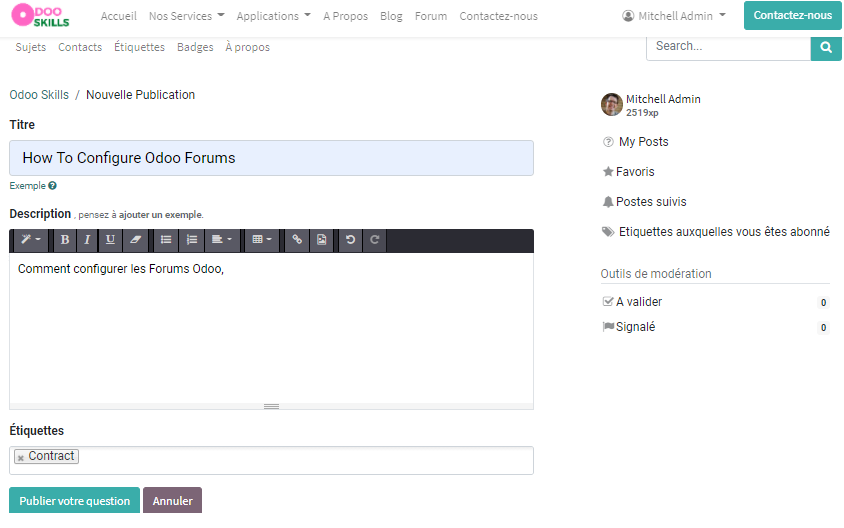Insert a numbered ordered list
This screenshot has height=528, width=844.
(x=191, y=240)
